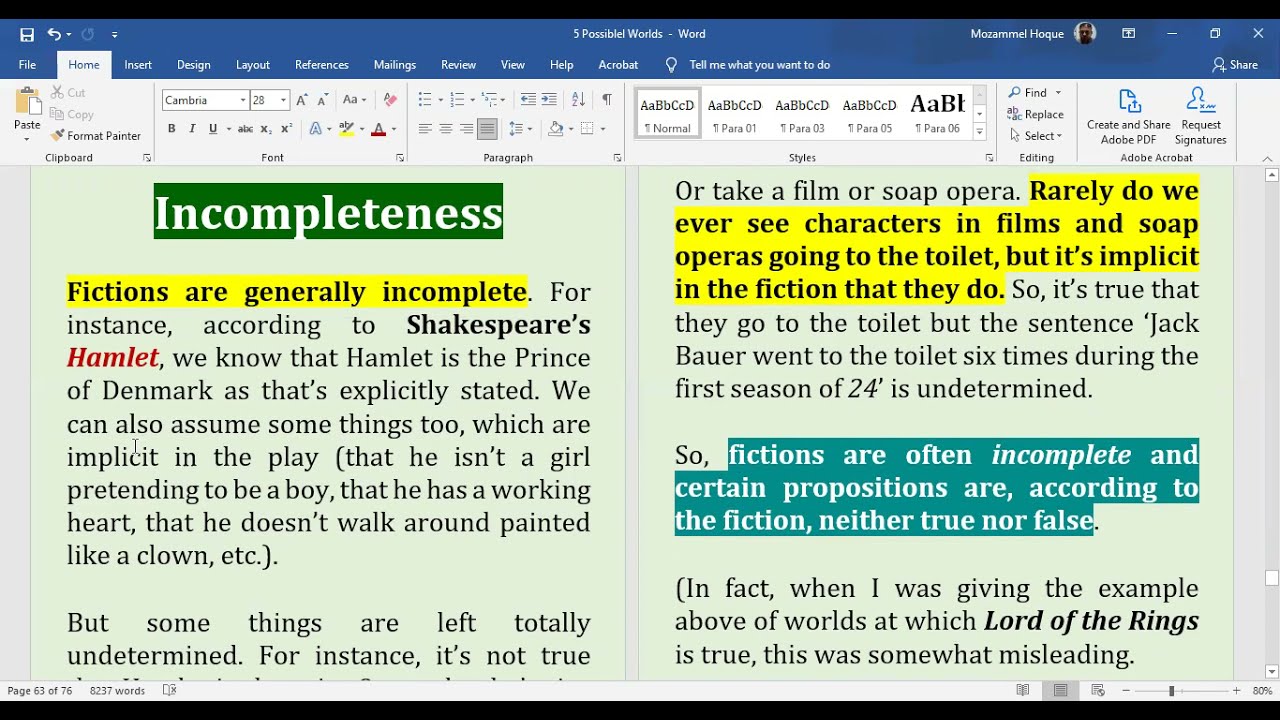The height and width of the screenshot is (720, 1280).
Task: Go to the Review tab
Action: (x=458, y=64)
